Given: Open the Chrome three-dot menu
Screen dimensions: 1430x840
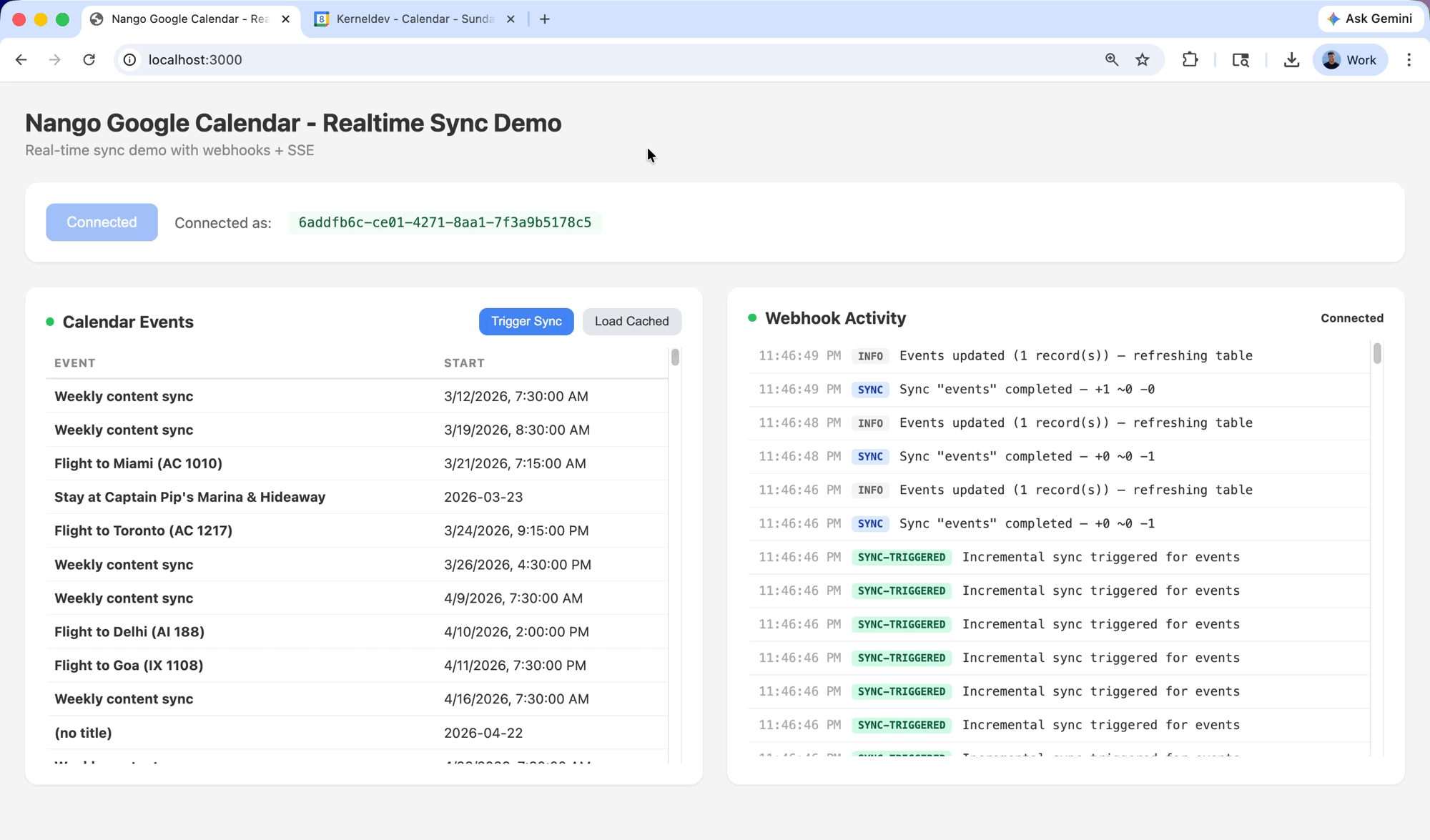Looking at the screenshot, I should 1409,60.
